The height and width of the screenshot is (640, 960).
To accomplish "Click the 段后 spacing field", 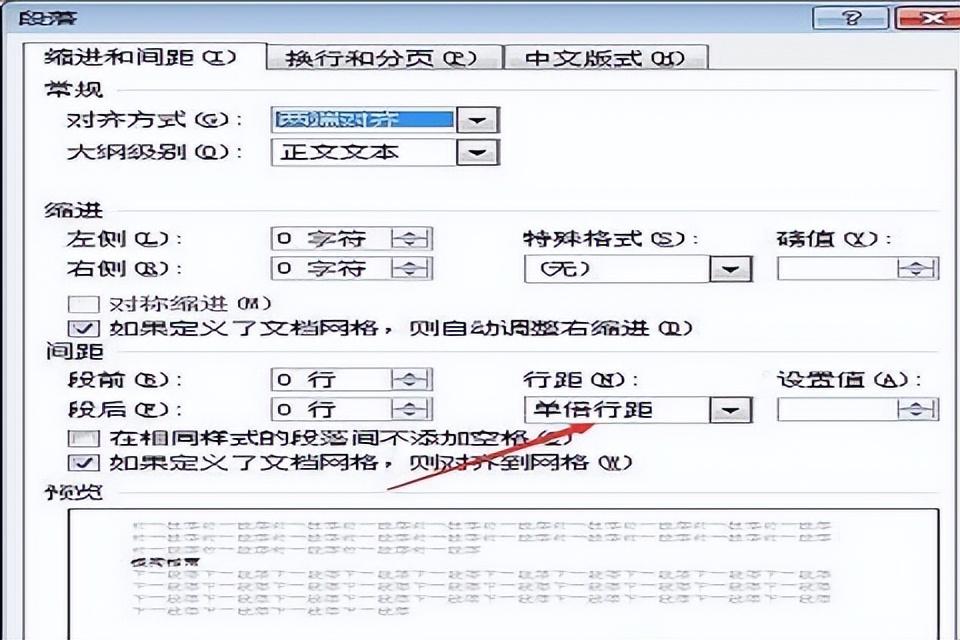I will click(x=331, y=409).
